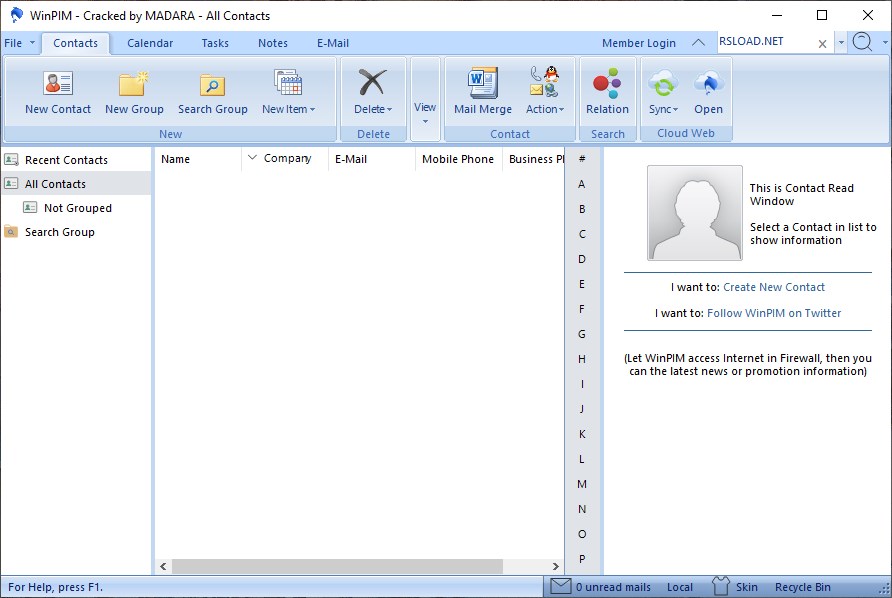The image size is (892, 598).
Task: Jump to letter M in index
Action: [581, 484]
